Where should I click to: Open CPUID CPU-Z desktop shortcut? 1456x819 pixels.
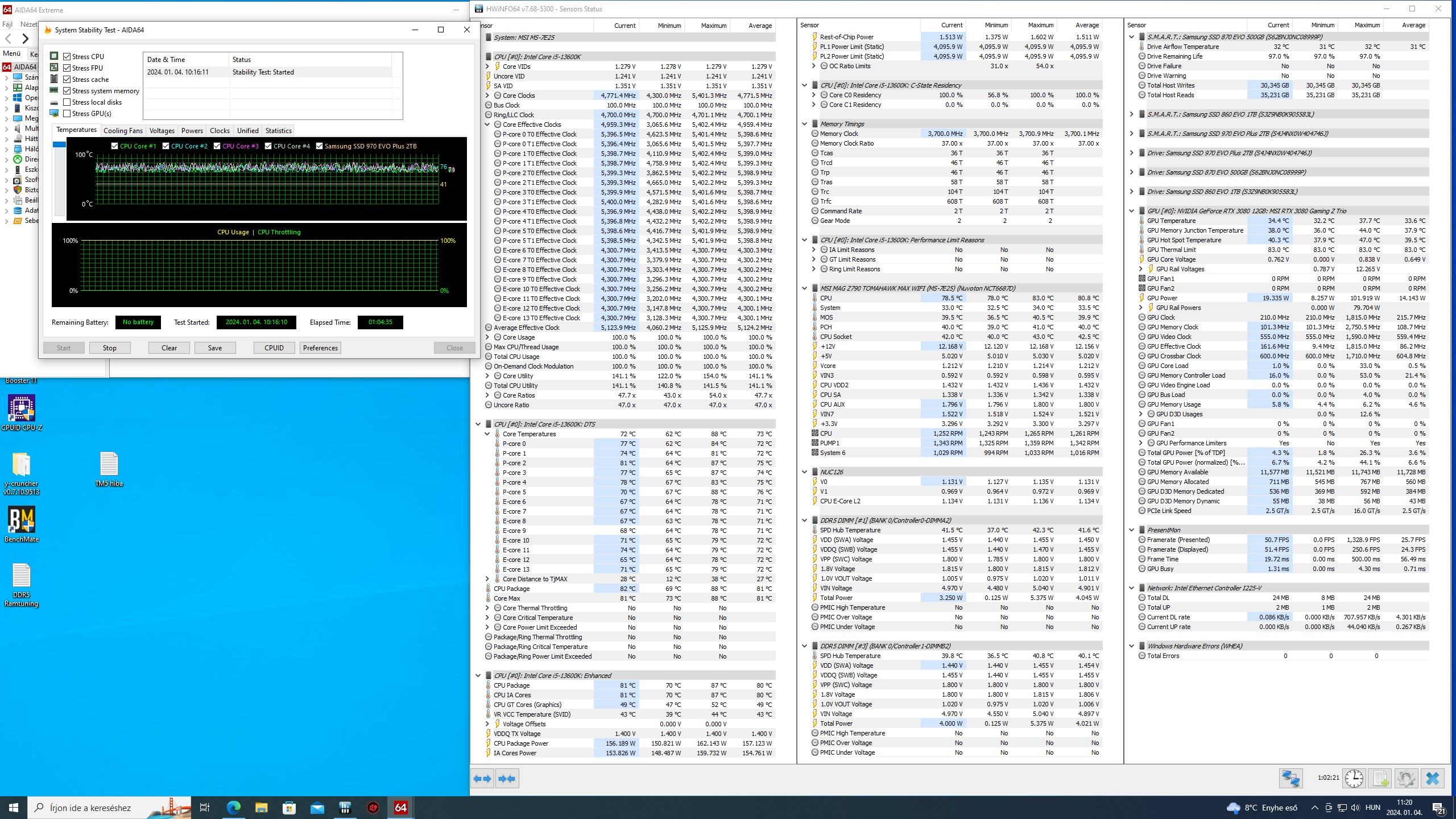click(x=22, y=408)
